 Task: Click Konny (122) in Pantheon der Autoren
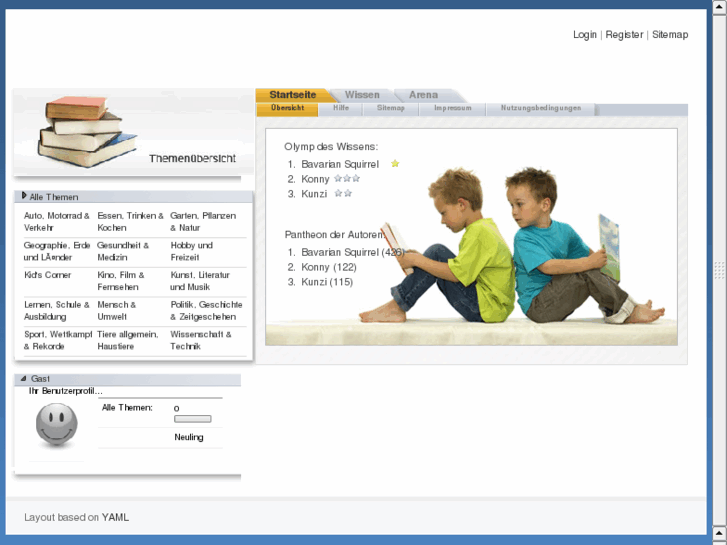[x=329, y=267]
